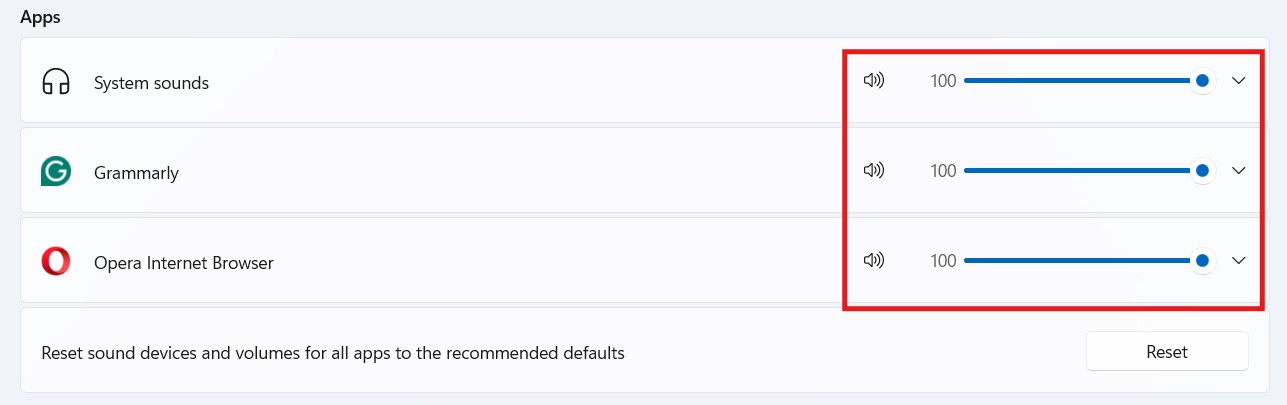Click the Opera volume value 100

[943, 261]
